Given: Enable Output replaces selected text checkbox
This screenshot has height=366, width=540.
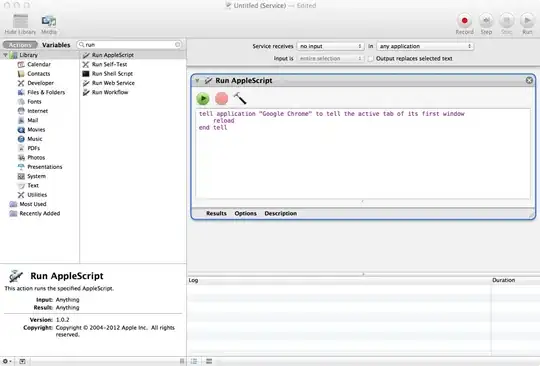Looking at the screenshot, I should click(x=371, y=59).
